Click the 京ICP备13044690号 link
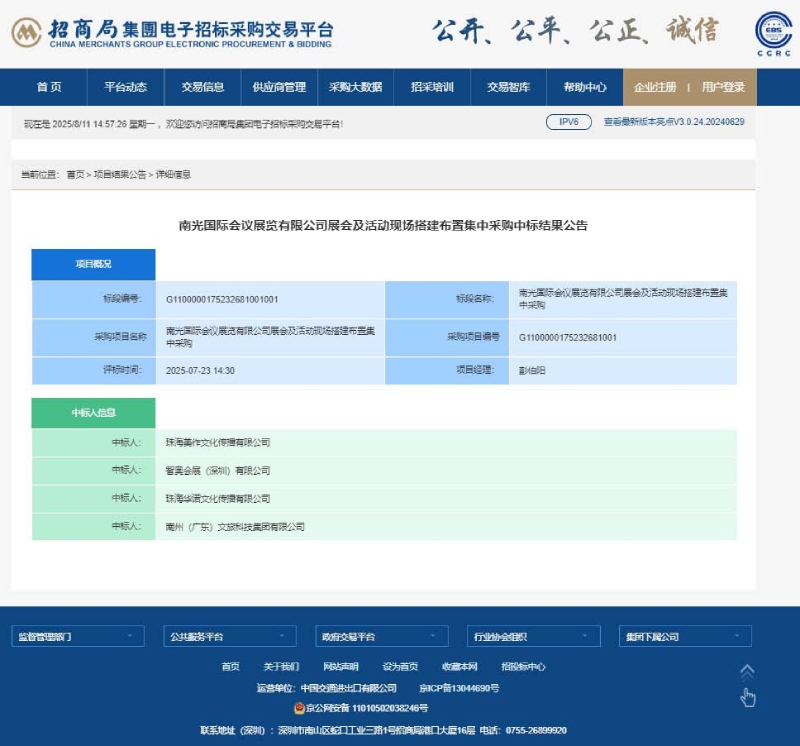 click(459, 688)
